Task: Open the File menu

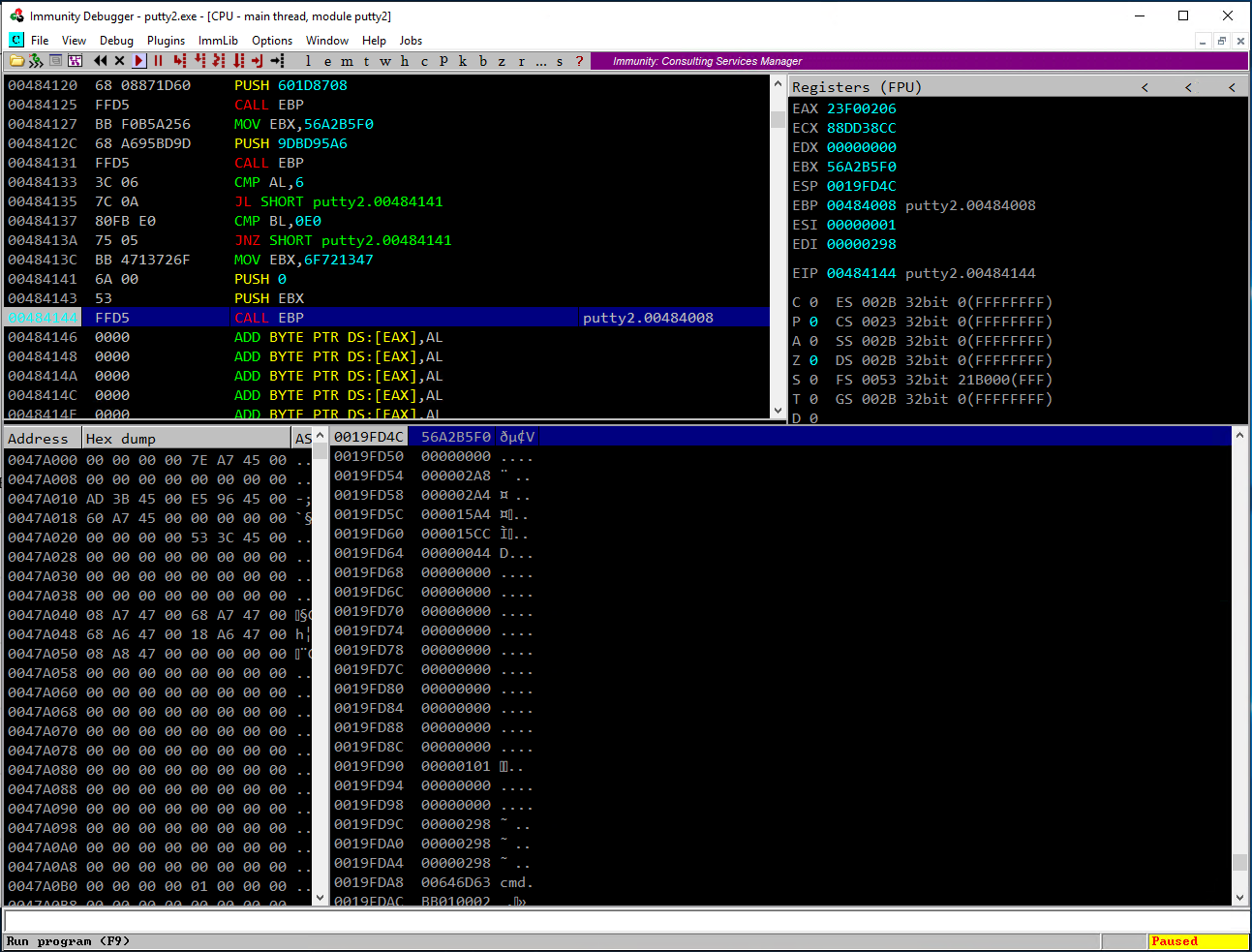Action: [40, 41]
